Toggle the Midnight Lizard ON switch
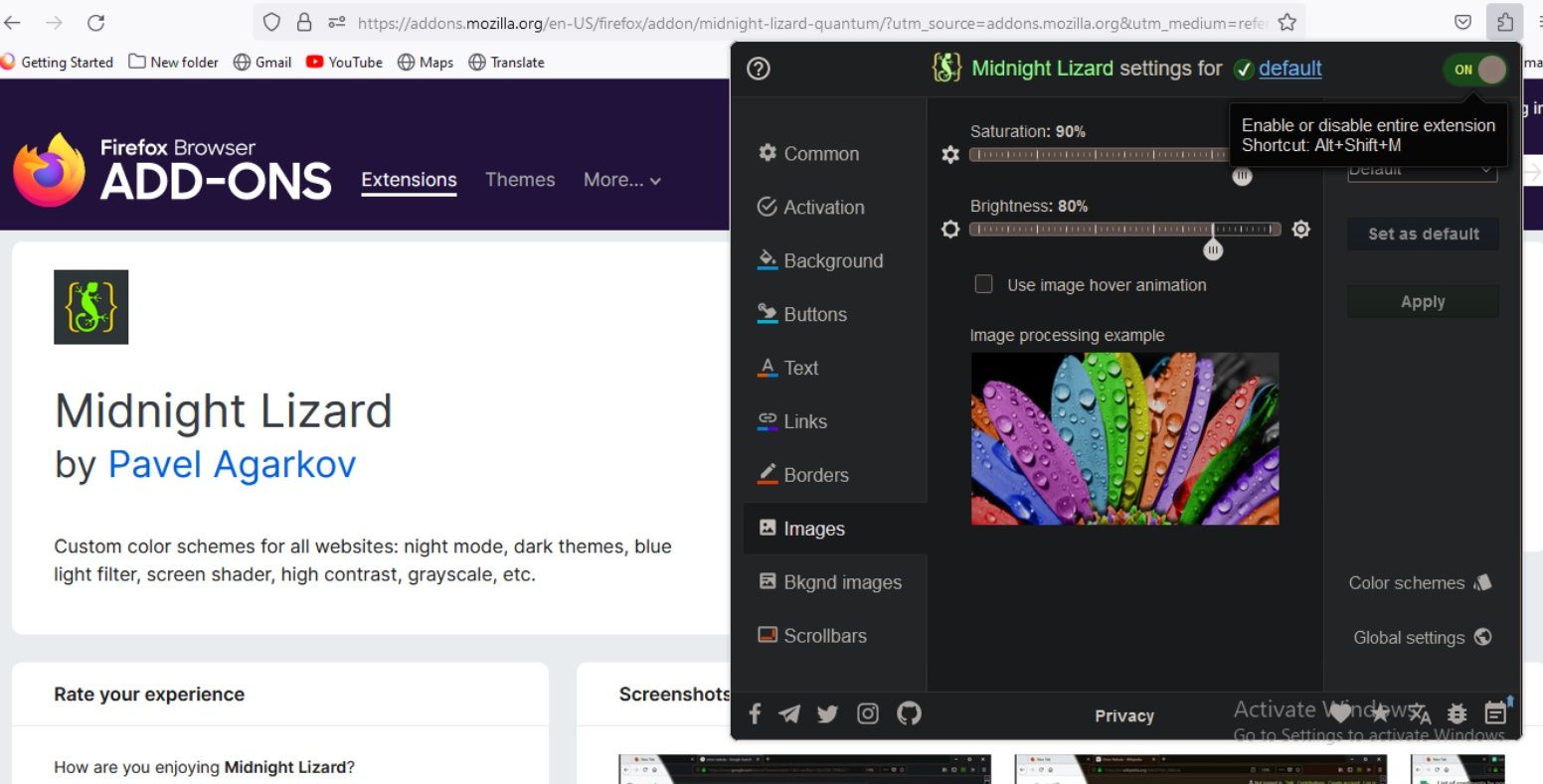This screenshot has height=784, width=1543. point(1476,70)
